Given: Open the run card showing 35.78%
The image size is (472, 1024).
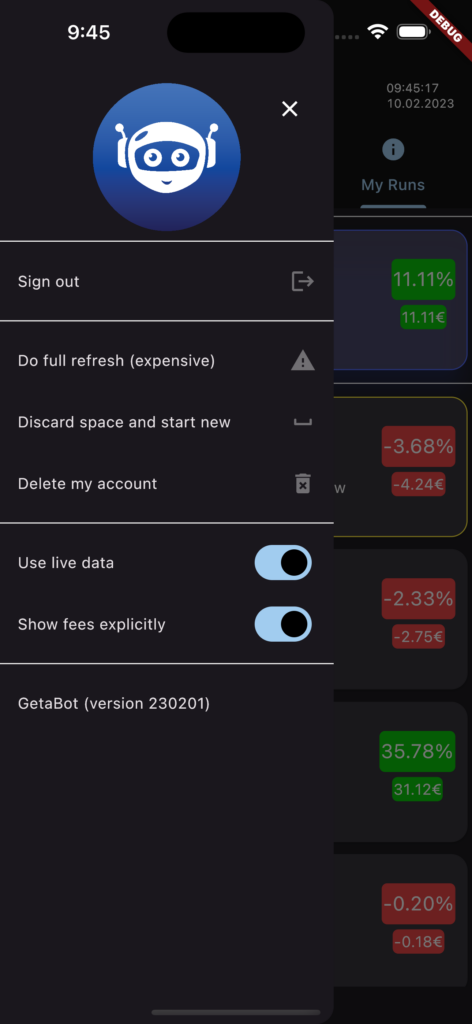Looking at the screenshot, I should click(400, 772).
